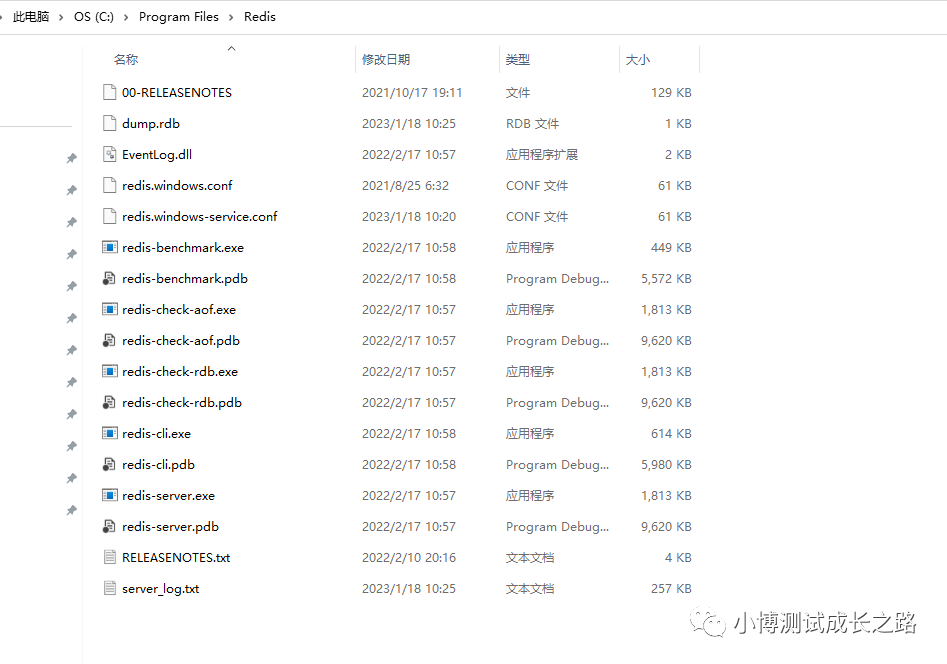This screenshot has width=947, height=664.
Task: Sort files by 修改日期 column header
Action: pyautogui.click(x=386, y=59)
